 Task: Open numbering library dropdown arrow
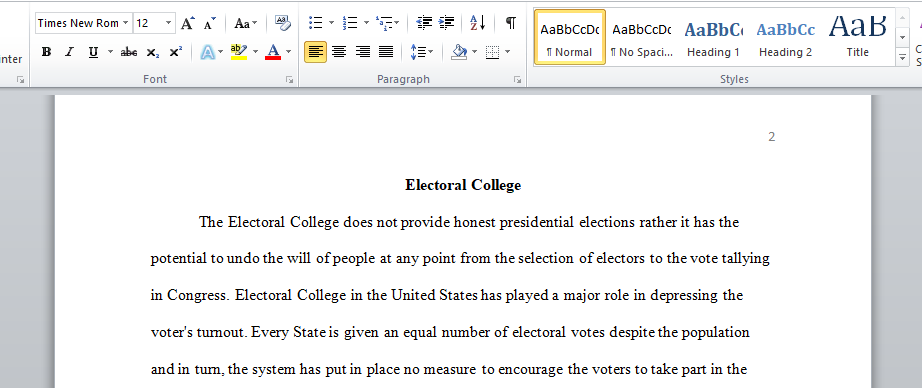(x=366, y=23)
